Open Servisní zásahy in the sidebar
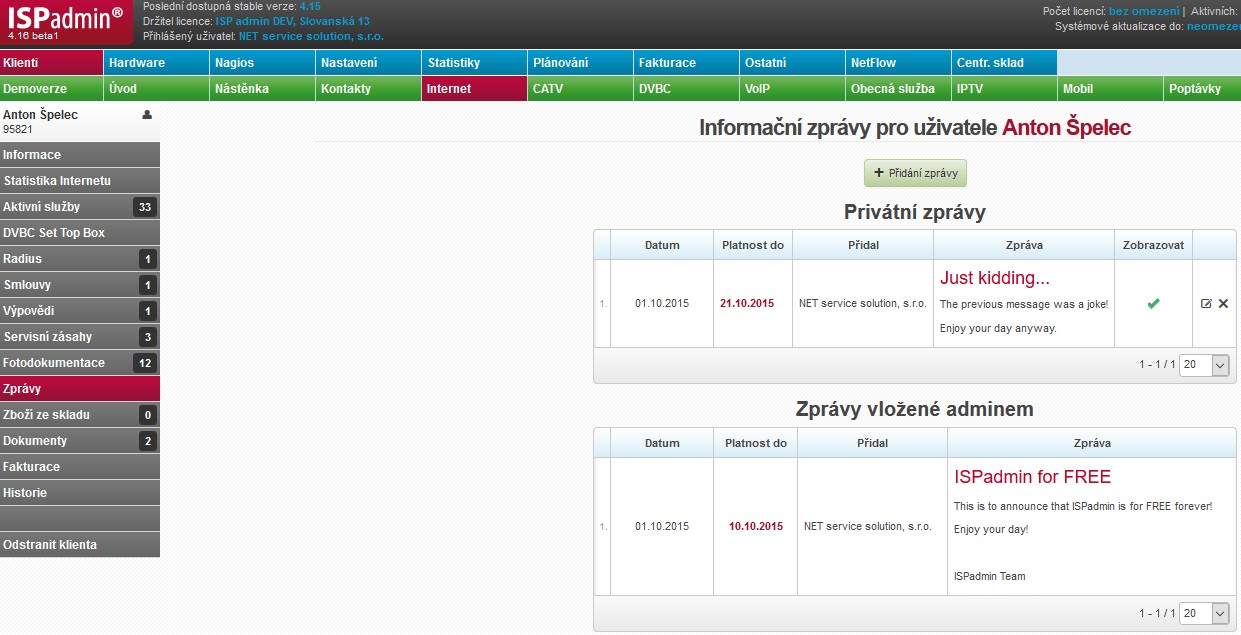This screenshot has height=635, width=1241. point(80,337)
